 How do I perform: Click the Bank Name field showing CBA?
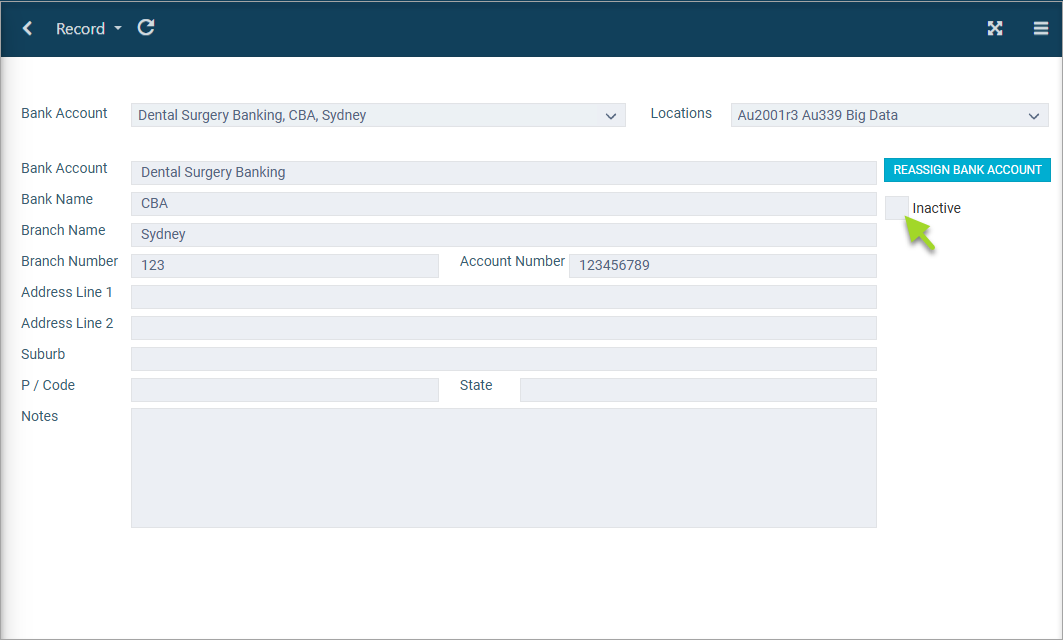pos(503,204)
